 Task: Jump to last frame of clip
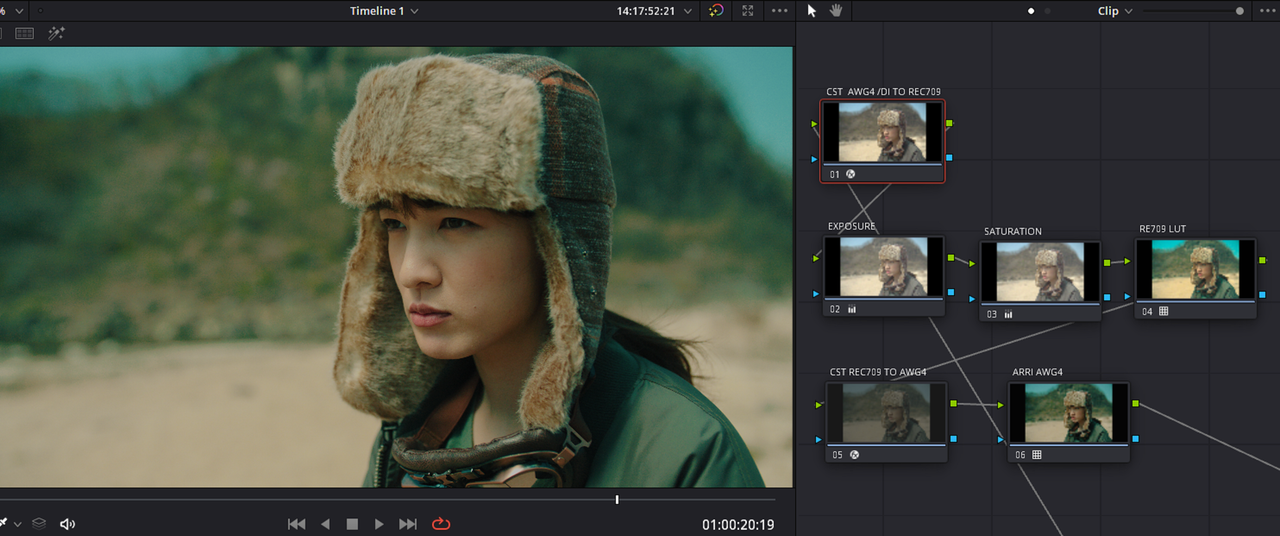(408, 524)
